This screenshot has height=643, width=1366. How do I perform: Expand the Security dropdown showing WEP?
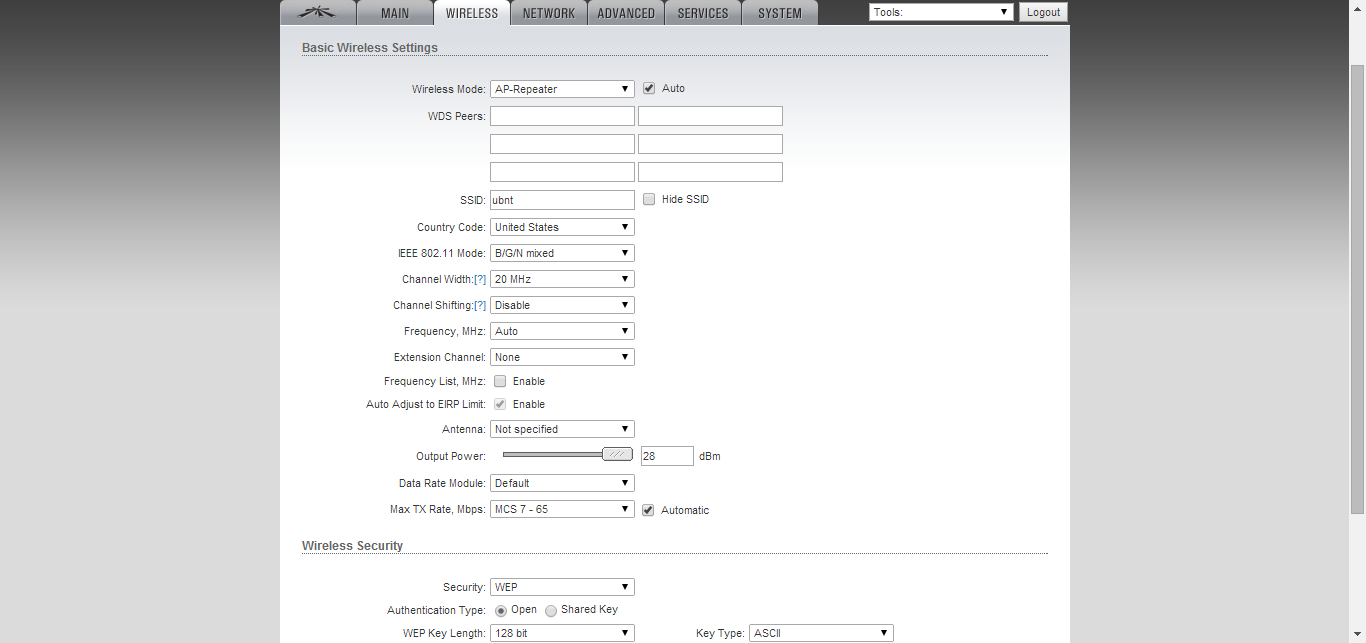coord(562,587)
